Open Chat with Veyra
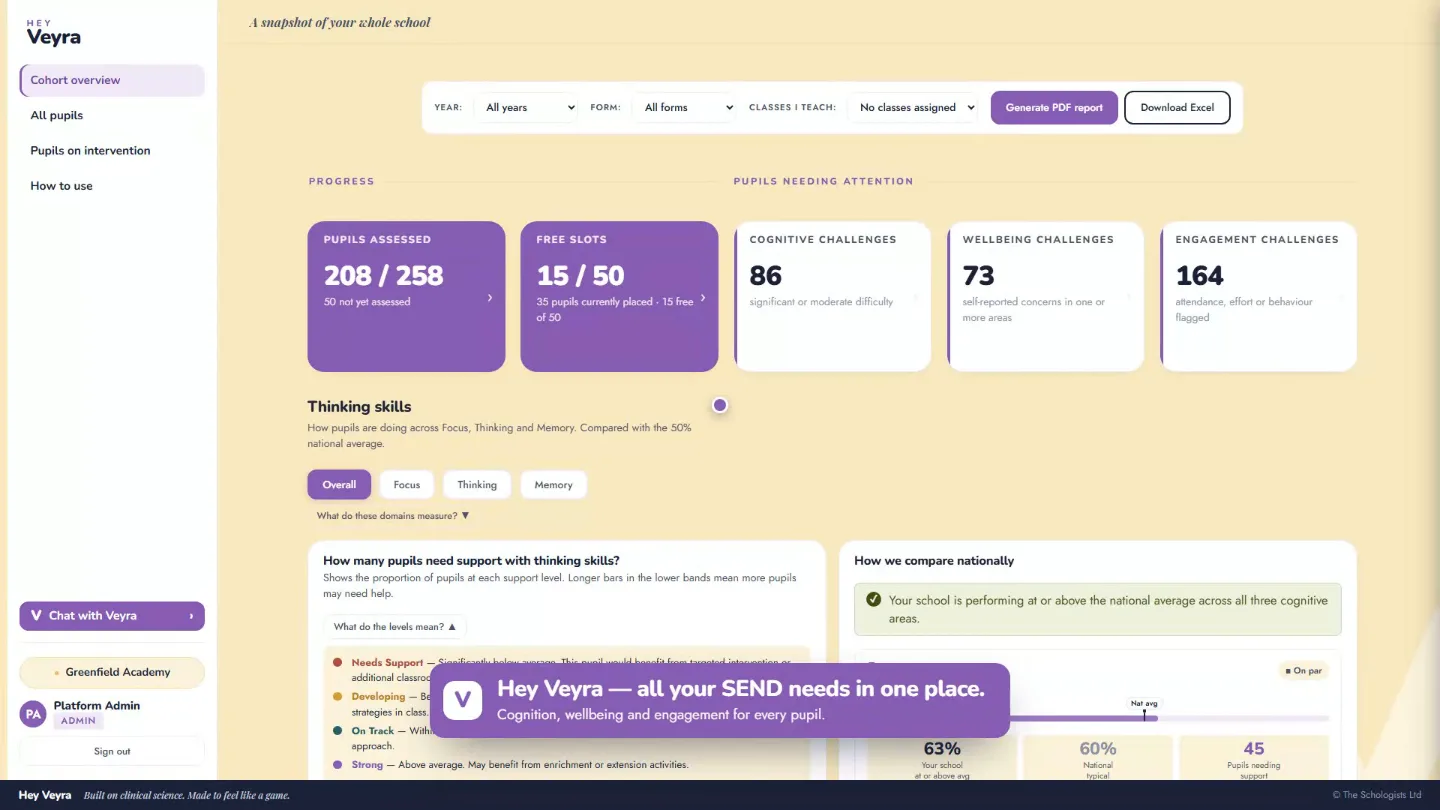1440x810 pixels. pos(112,616)
